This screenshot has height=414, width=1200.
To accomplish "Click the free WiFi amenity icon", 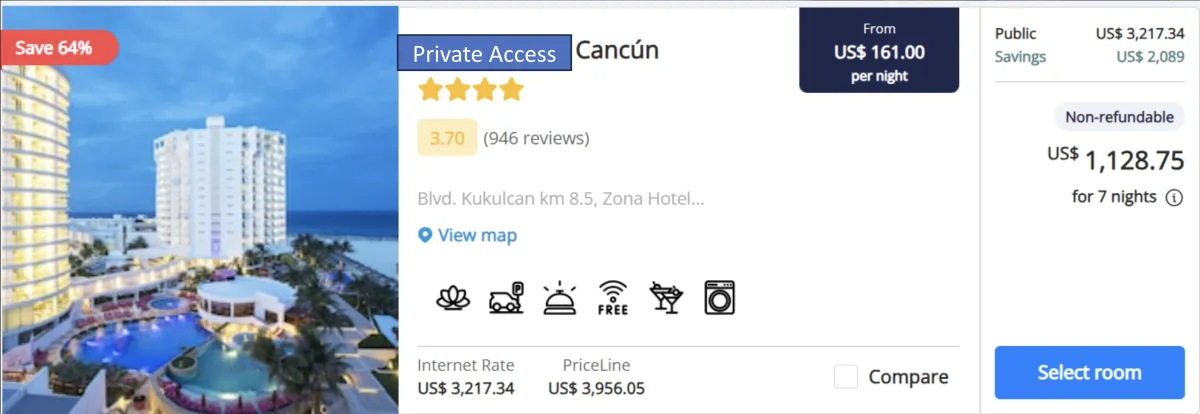I will coord(613,297).
